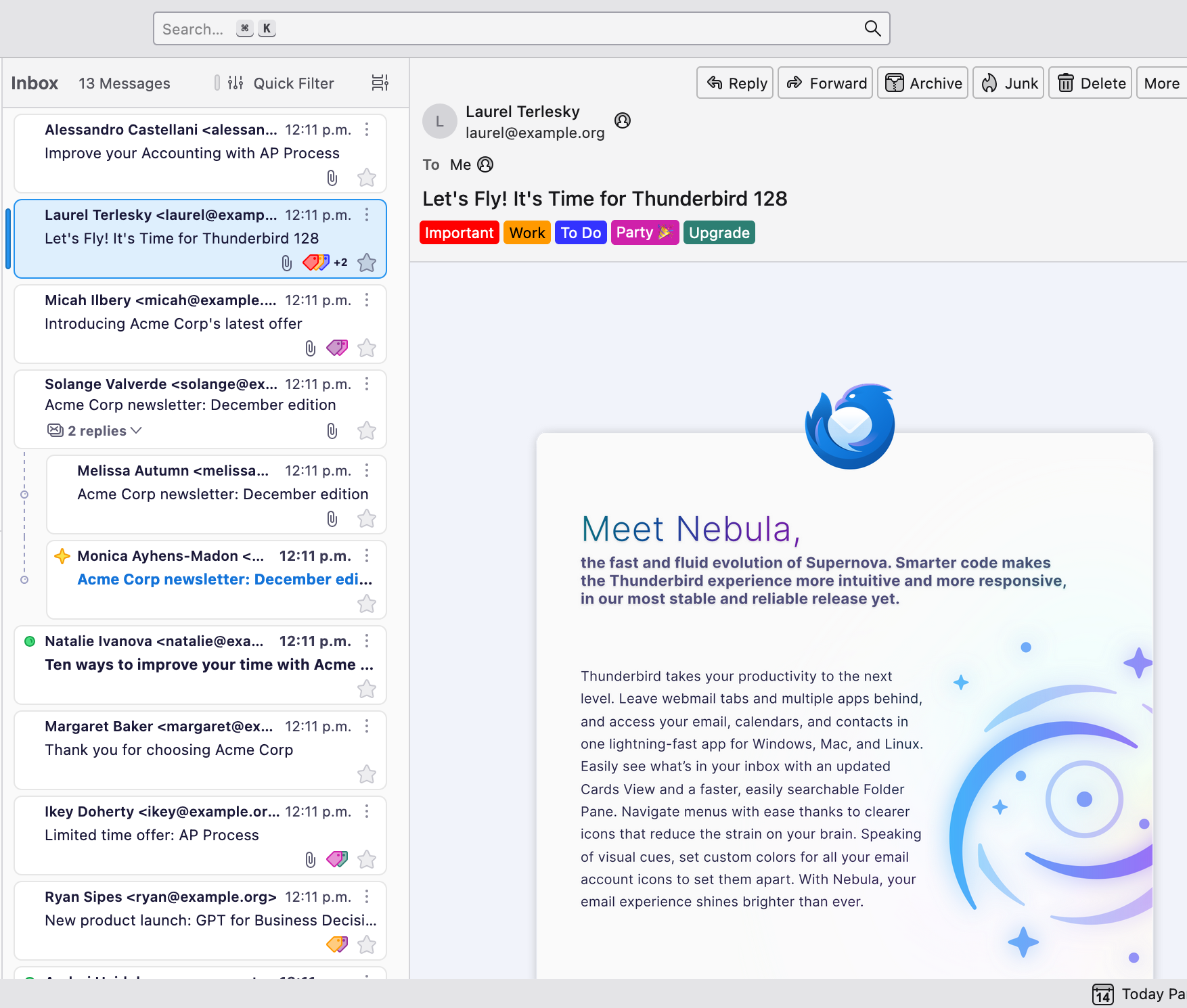1187x1008 pixels.
Task: Open Margaret Baker 'Thank you for choosing' message
Action: coord(200,750)
